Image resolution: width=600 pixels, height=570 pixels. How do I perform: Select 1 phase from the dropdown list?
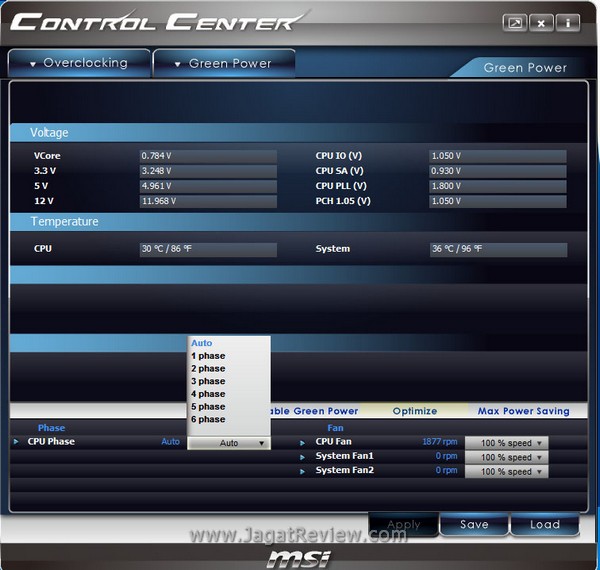209,356
